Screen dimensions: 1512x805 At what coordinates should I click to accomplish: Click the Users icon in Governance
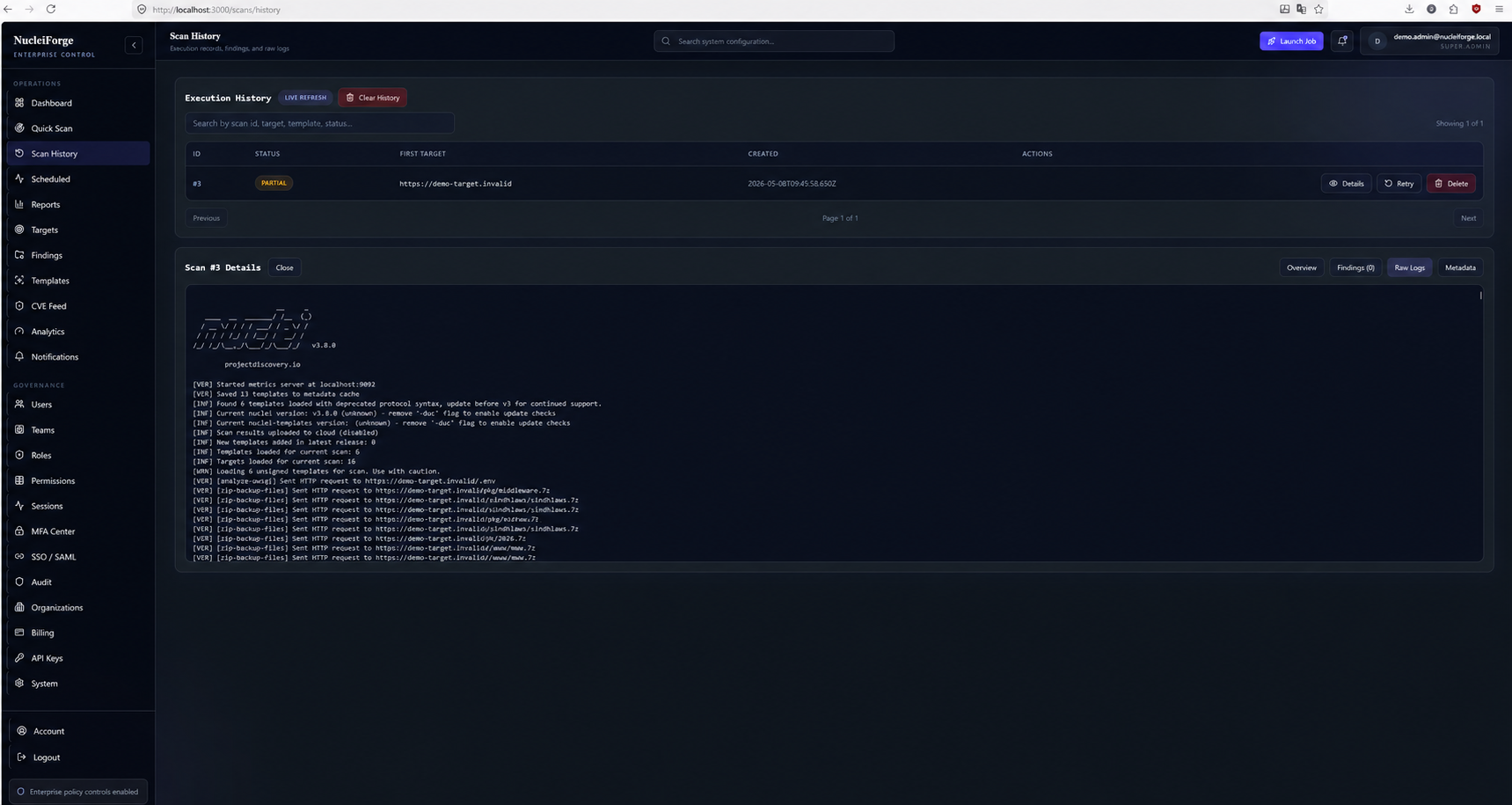[19, 404]
